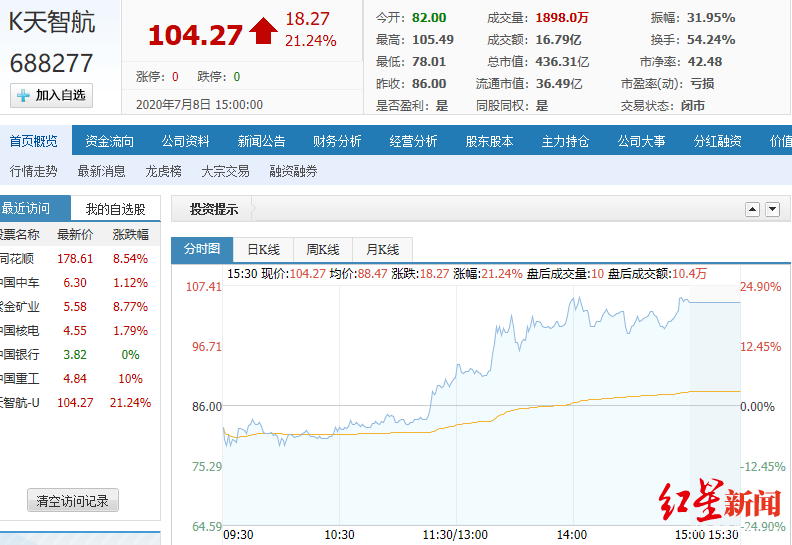Select 紫金矿业 in the recent list

(19, 307)
